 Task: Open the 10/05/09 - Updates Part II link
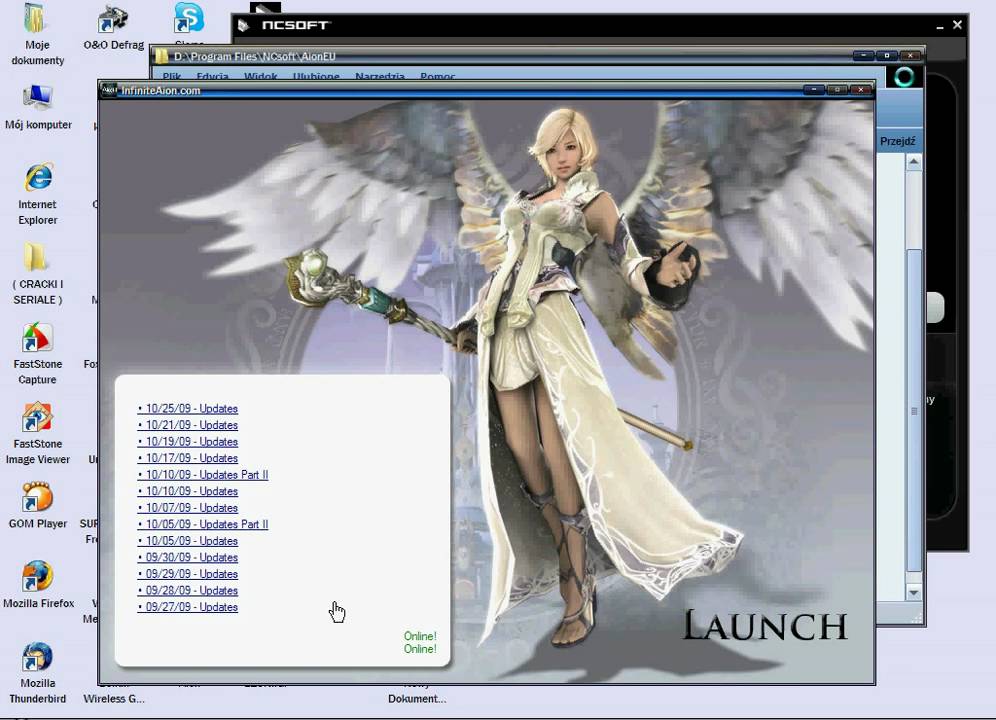click(x=203, y=524)
